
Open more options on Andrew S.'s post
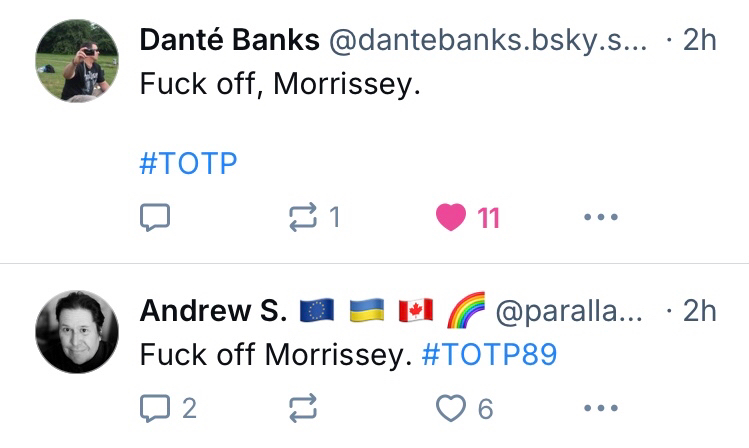point(600,407)
